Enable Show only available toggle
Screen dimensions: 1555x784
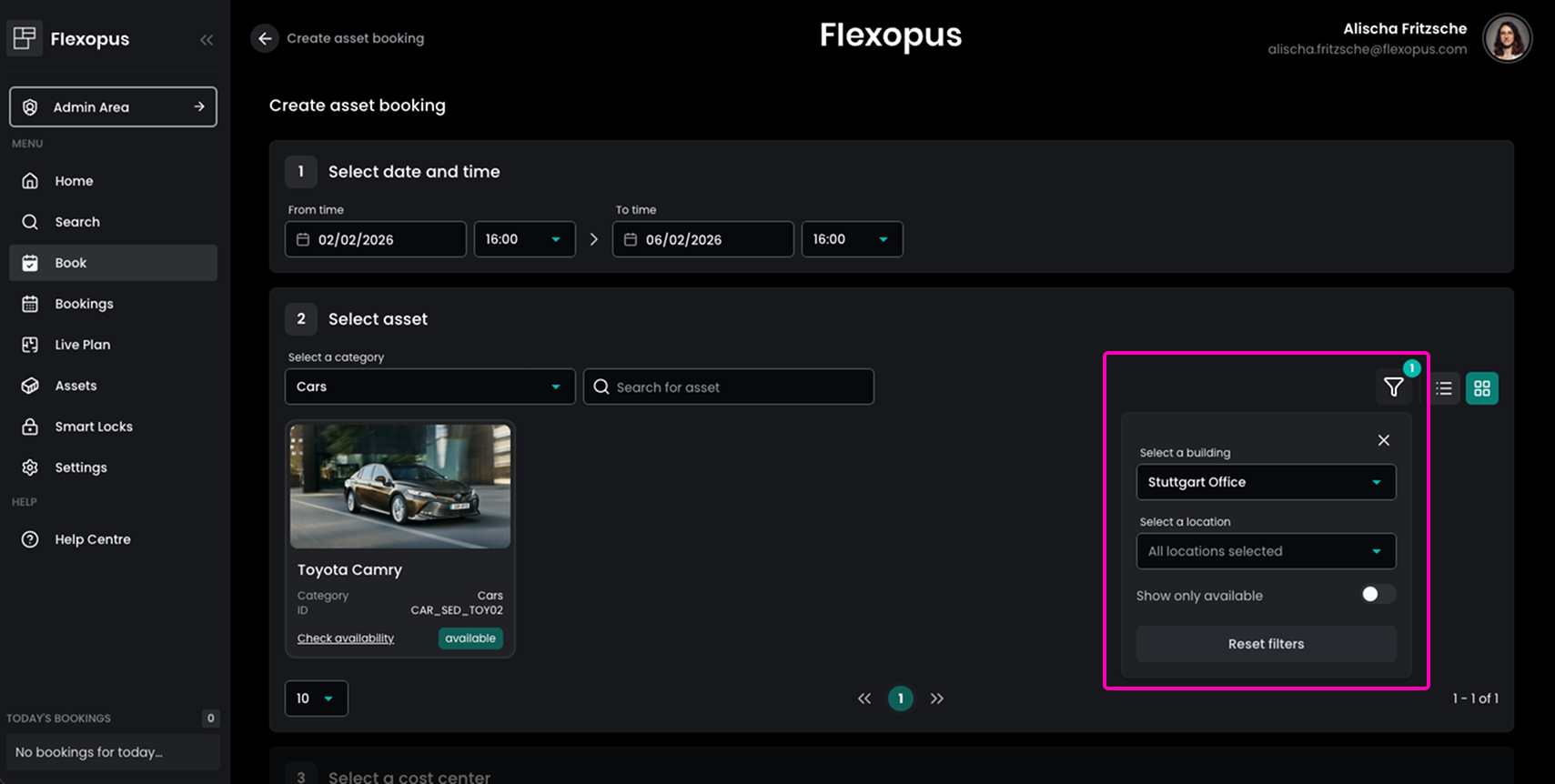1377,595
